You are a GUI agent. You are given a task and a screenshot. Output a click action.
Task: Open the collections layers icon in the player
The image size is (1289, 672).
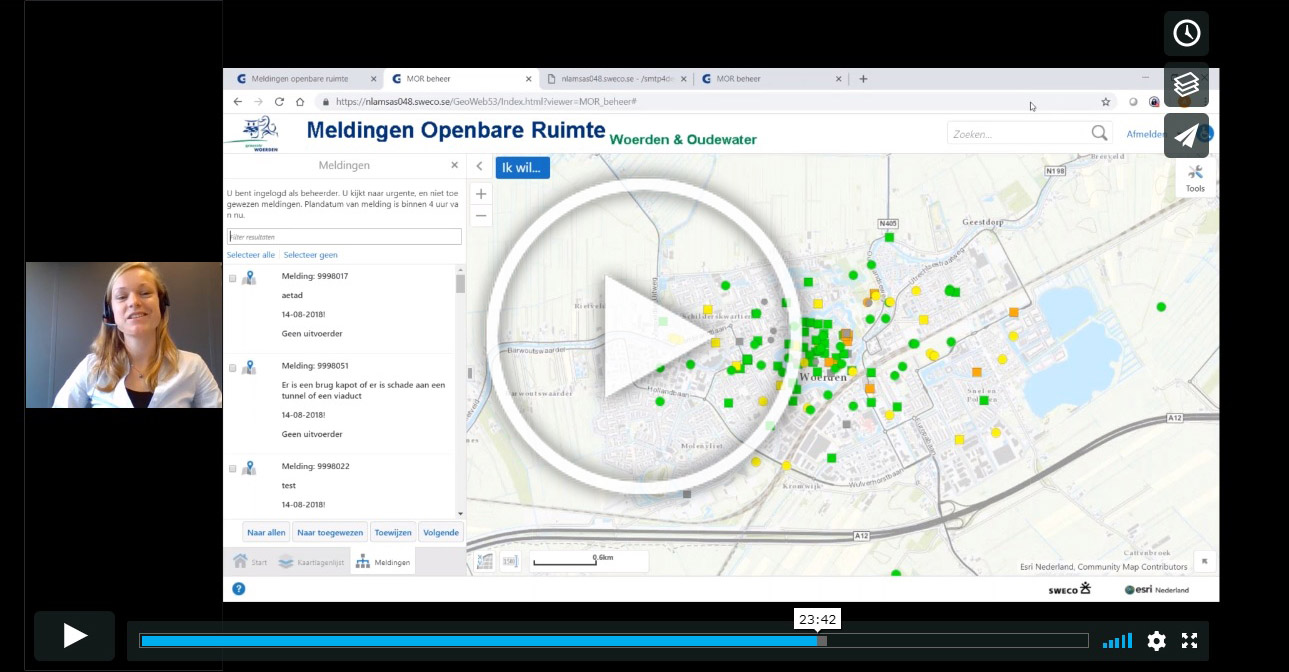tap(1186, 85)
